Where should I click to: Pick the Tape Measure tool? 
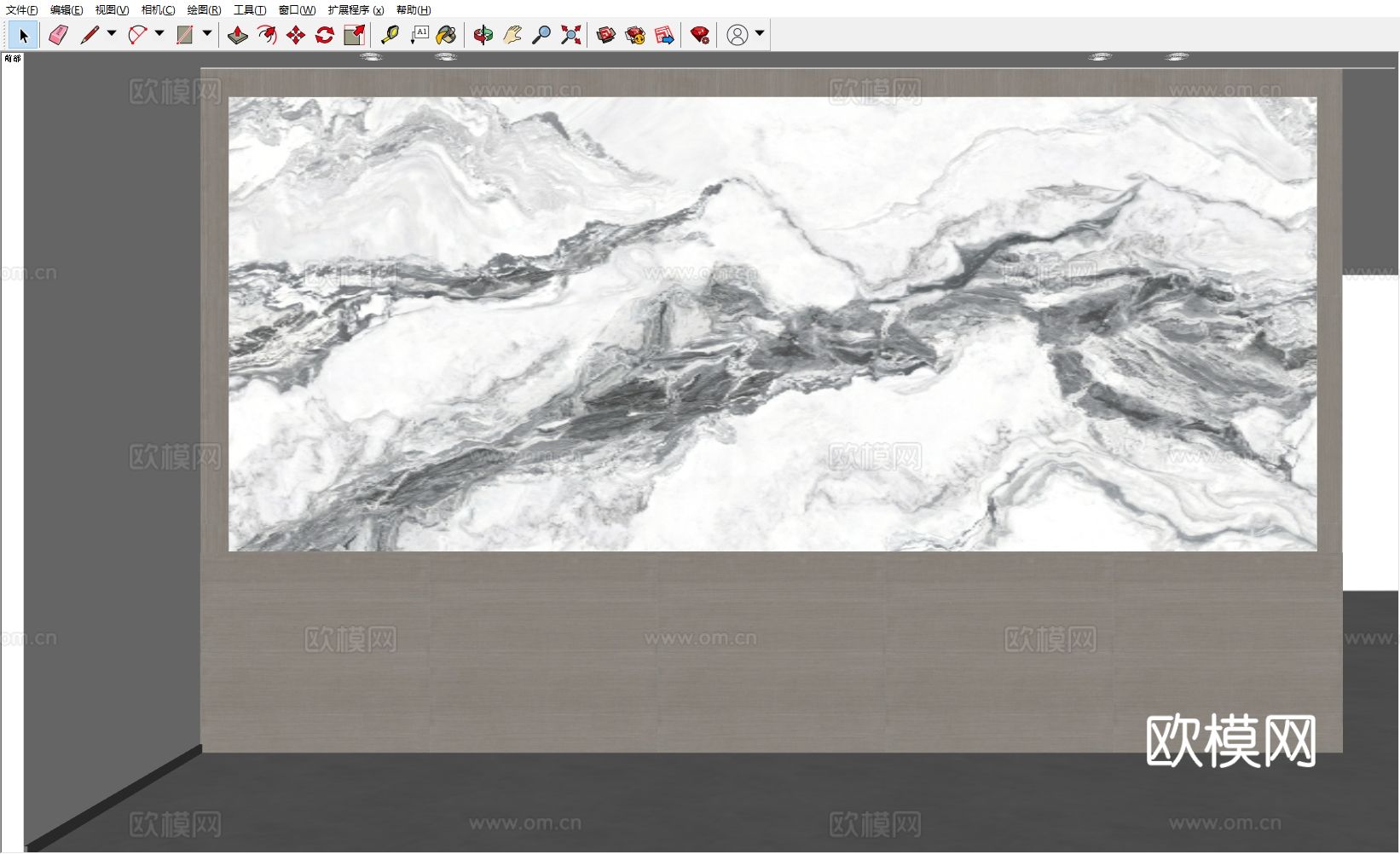pyautogui.click(x=390, y=35)
